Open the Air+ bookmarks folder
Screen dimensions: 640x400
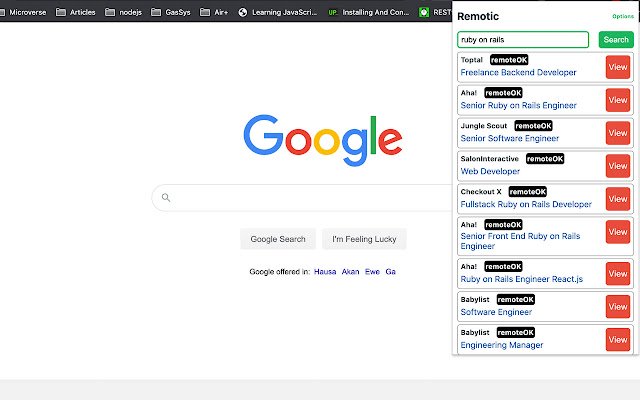pyautogui.click(x=214, y=12)
